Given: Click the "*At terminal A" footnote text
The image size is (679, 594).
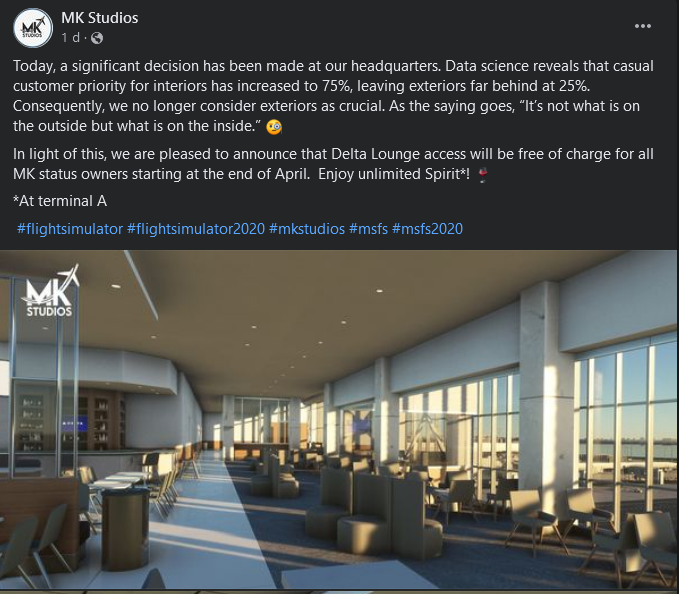Looking at the screenshot, I should coord(60,201).
